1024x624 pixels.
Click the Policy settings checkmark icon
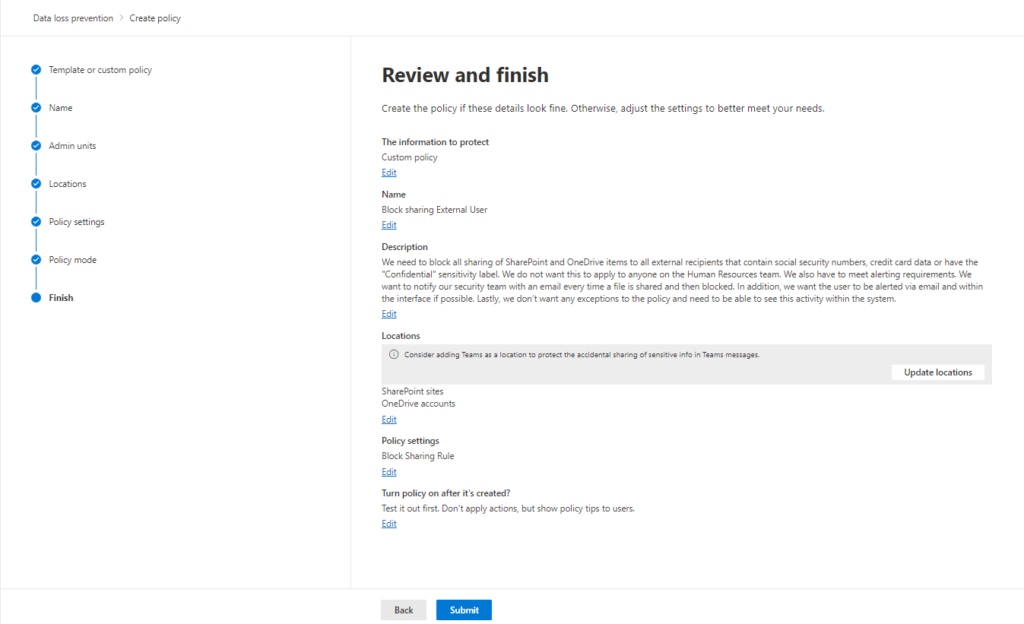tap(36, 222)
